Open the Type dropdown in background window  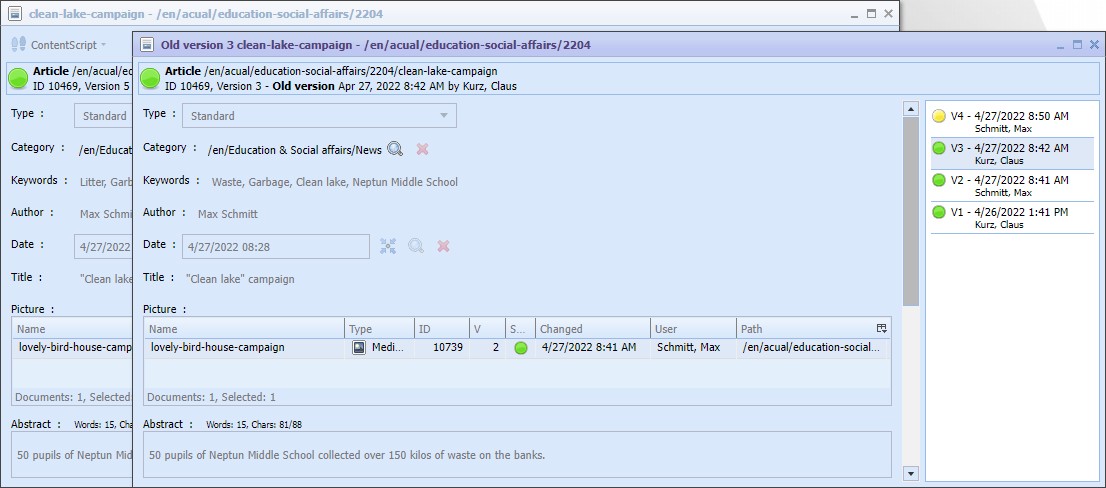tap(103, 116)
